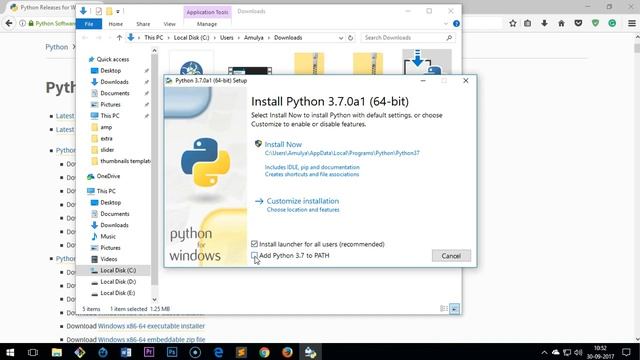Open Music under This PC
640x360 pixels.
tap(108, 236)
